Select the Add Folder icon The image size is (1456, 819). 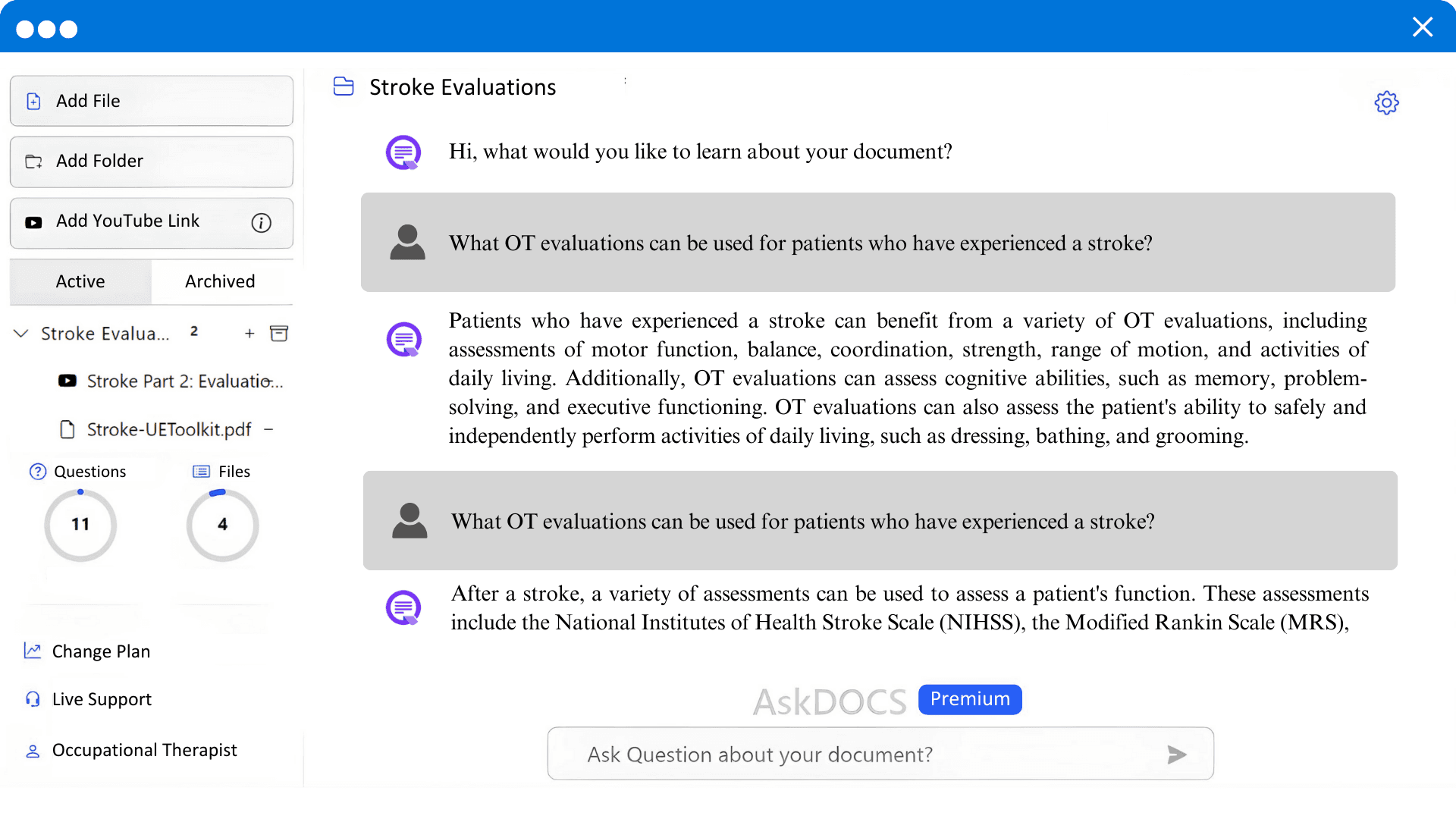pyautogui.click(x=33, y=161)
